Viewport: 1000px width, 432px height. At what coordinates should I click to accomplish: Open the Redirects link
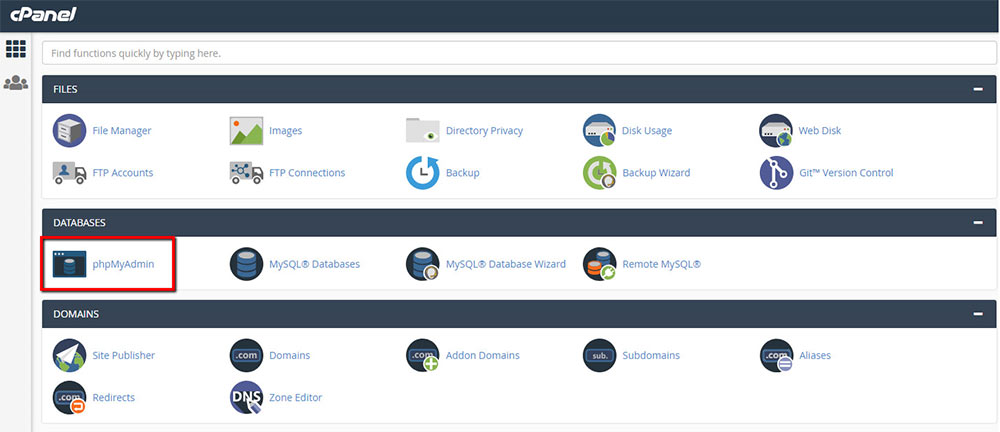click(x=114, y=398)
